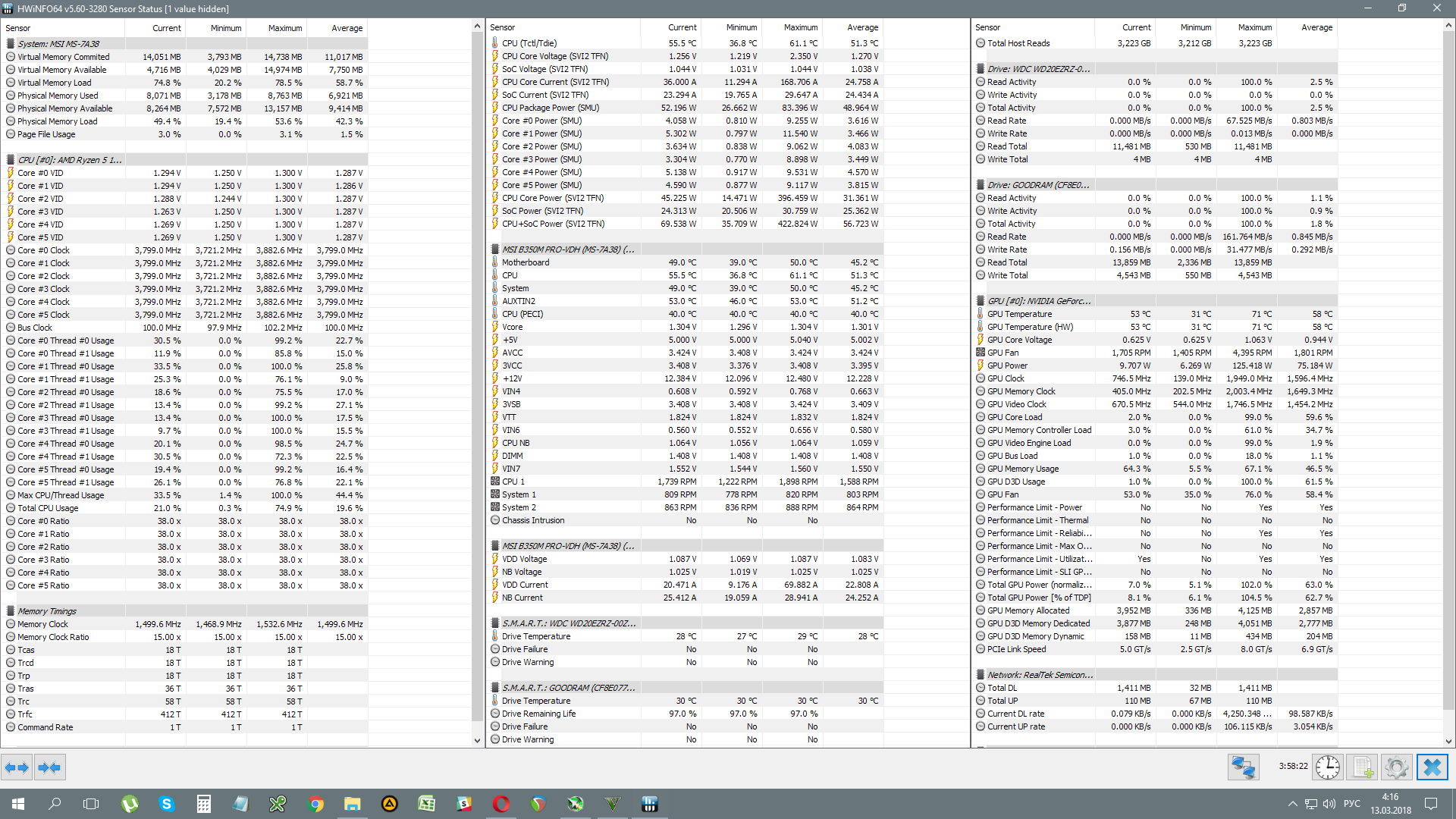Select the 'GPU [#0]: NVIDIA GeForc...' group header

[1156, 301]
